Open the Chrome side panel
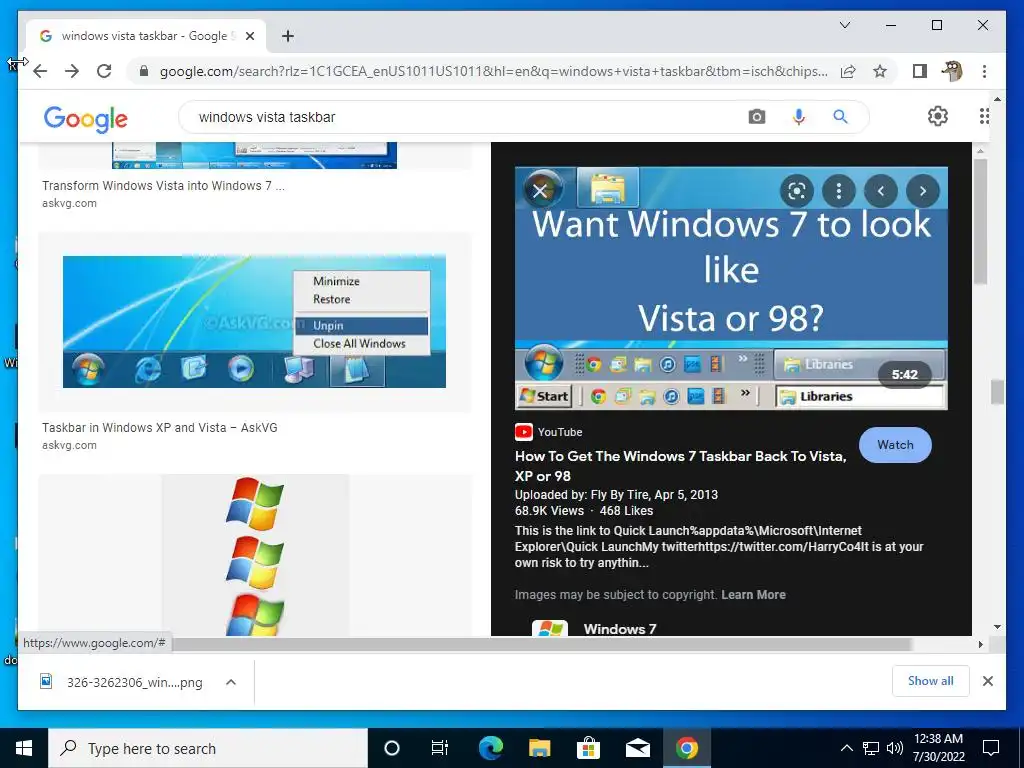 pyautogui.click(x=920, y=71)
